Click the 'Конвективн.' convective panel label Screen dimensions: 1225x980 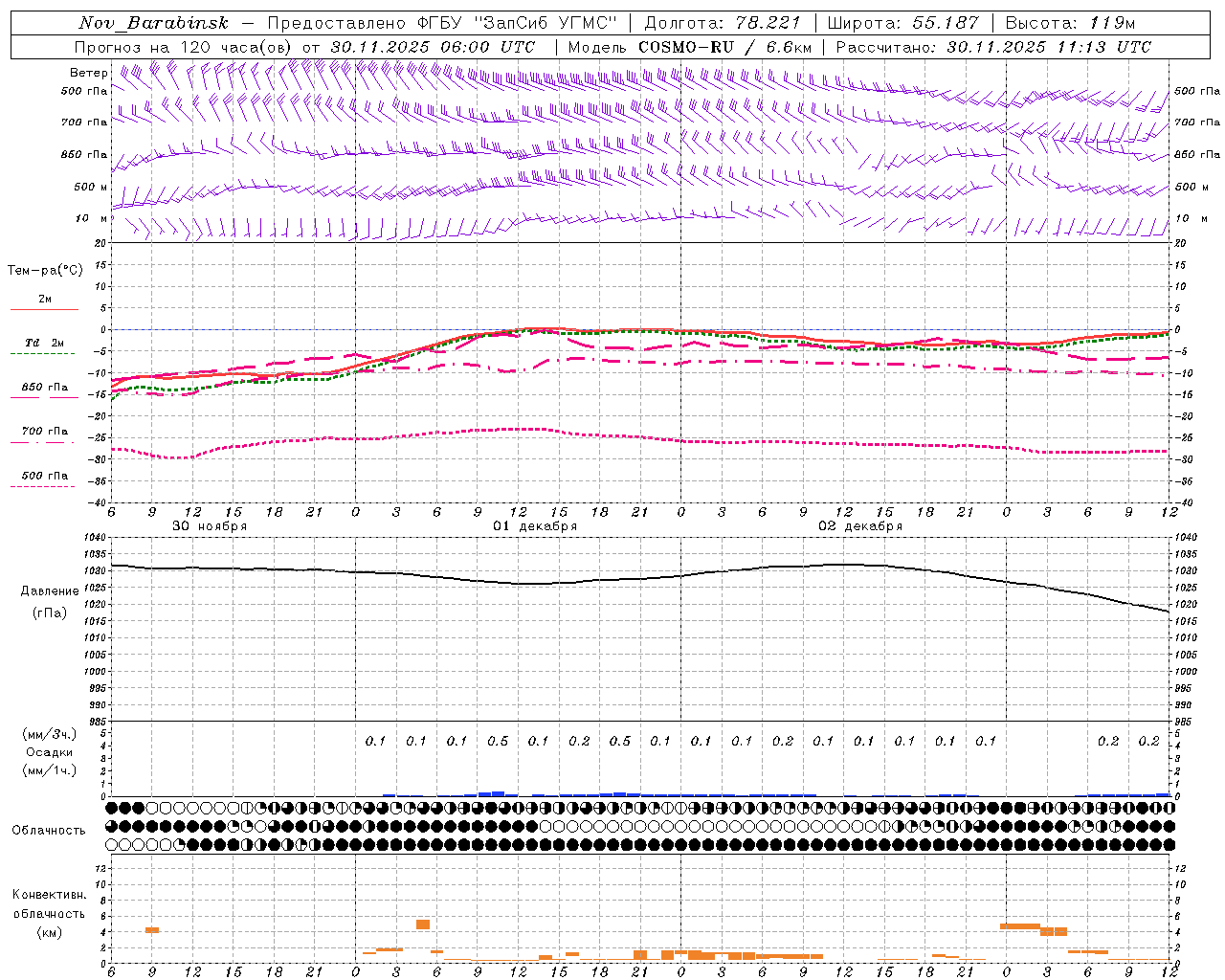point(49,895)
